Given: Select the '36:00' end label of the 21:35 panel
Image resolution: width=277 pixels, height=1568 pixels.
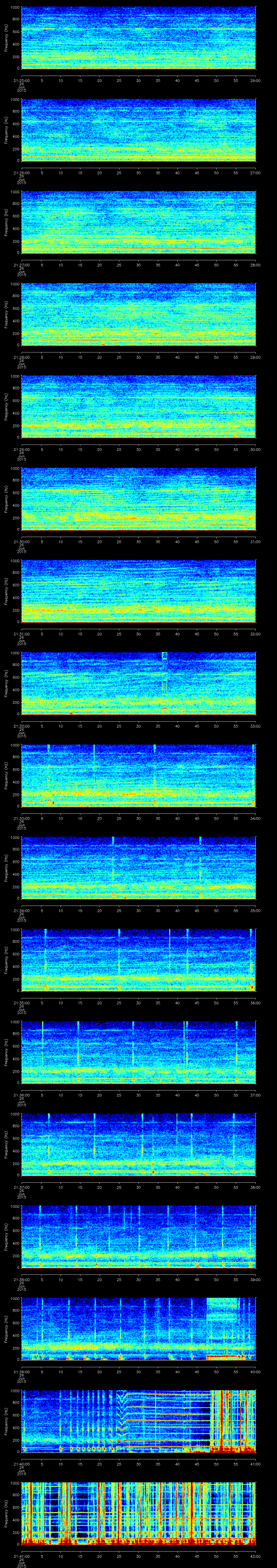Looking at the screenshot, I should point(256,1003).
